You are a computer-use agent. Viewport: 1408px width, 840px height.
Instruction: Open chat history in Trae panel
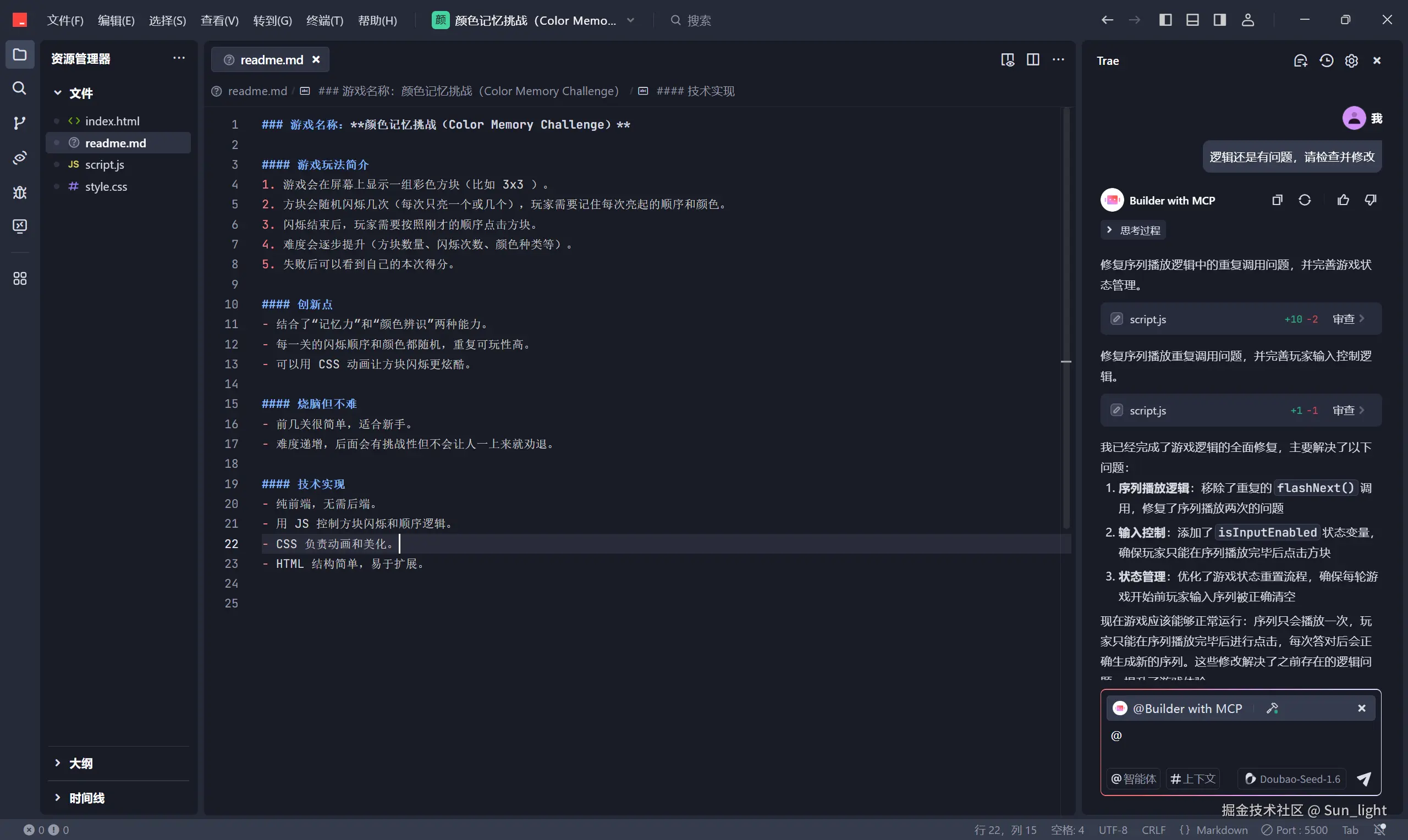(1326, 60)
